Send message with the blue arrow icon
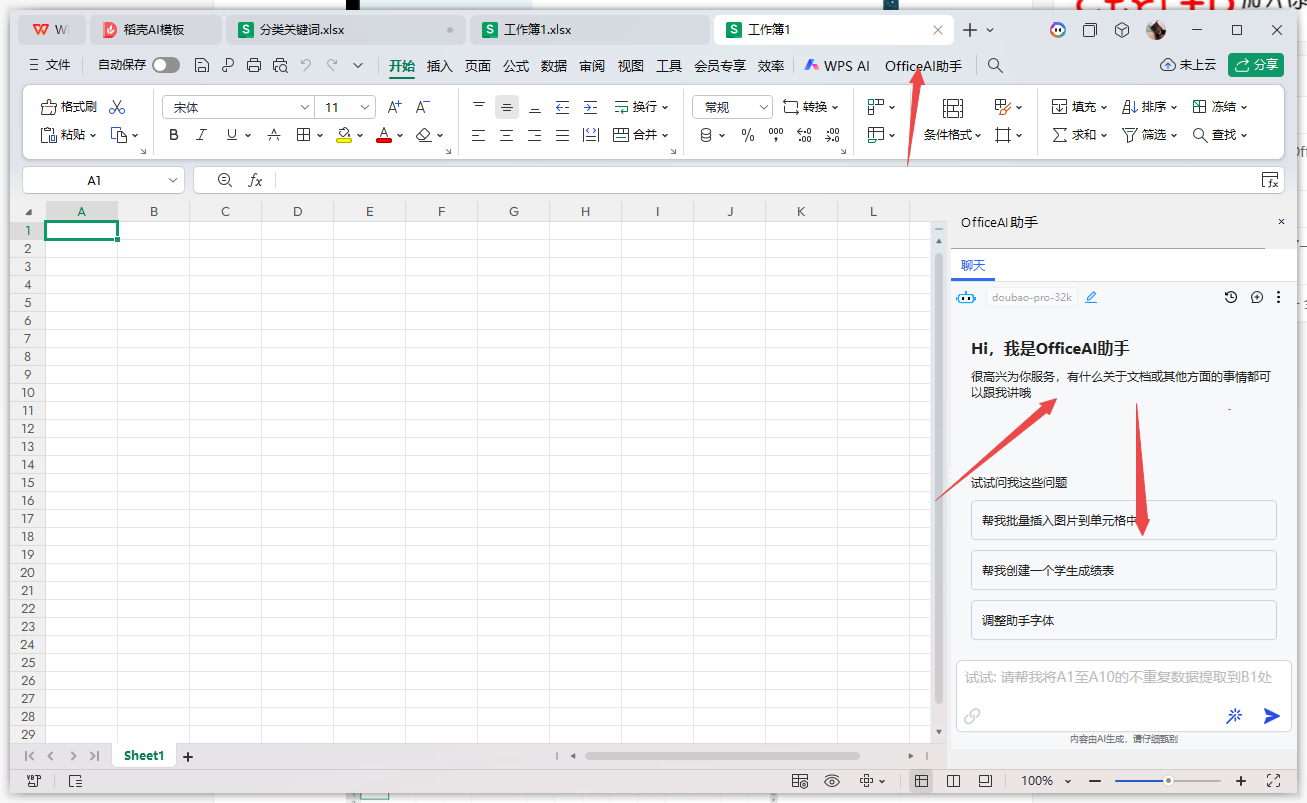 point(1271,716)
